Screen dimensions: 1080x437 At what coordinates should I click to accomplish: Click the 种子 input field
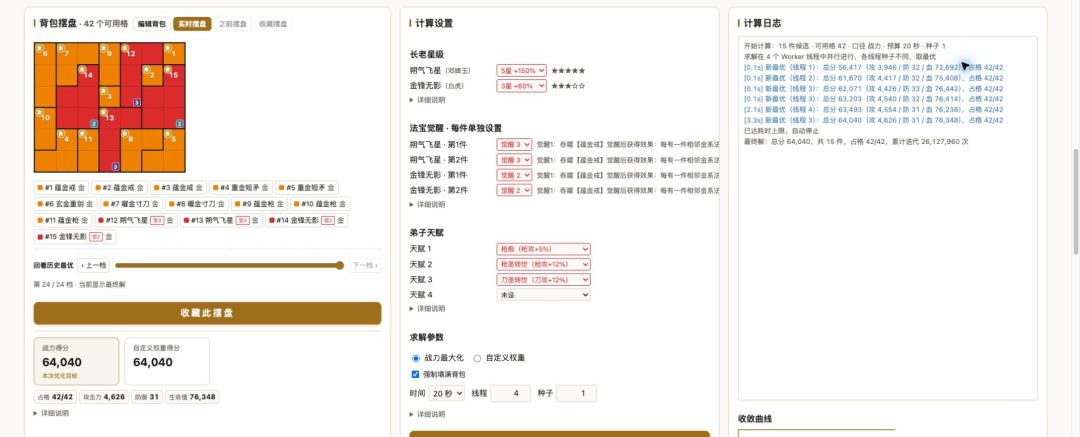pos(577,394)
